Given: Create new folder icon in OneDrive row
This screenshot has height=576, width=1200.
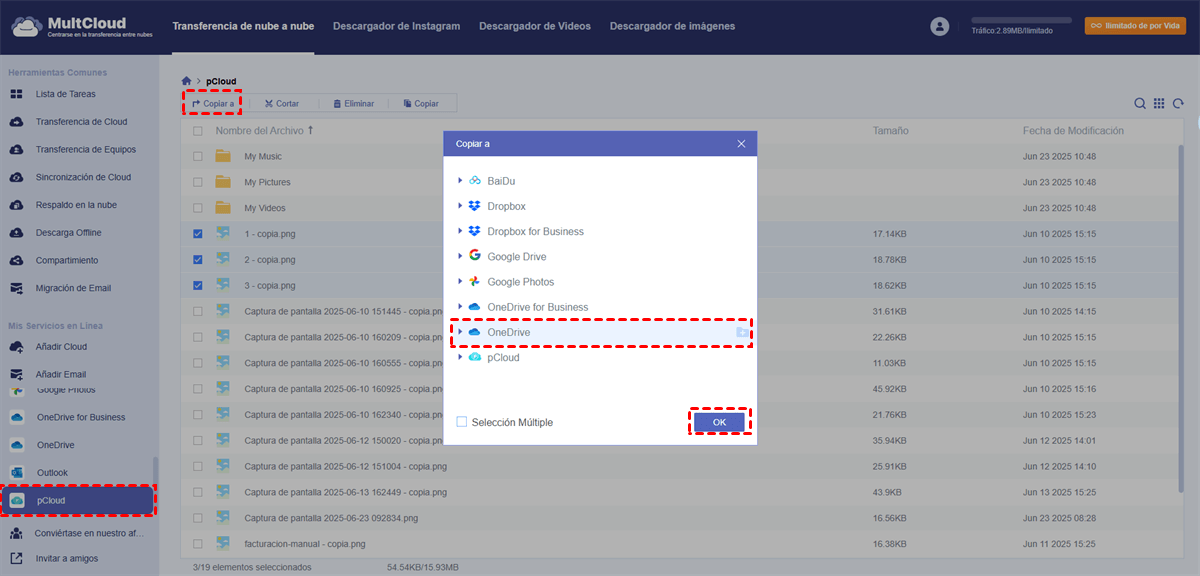Looking at the screenshot, I should [742, 332].
